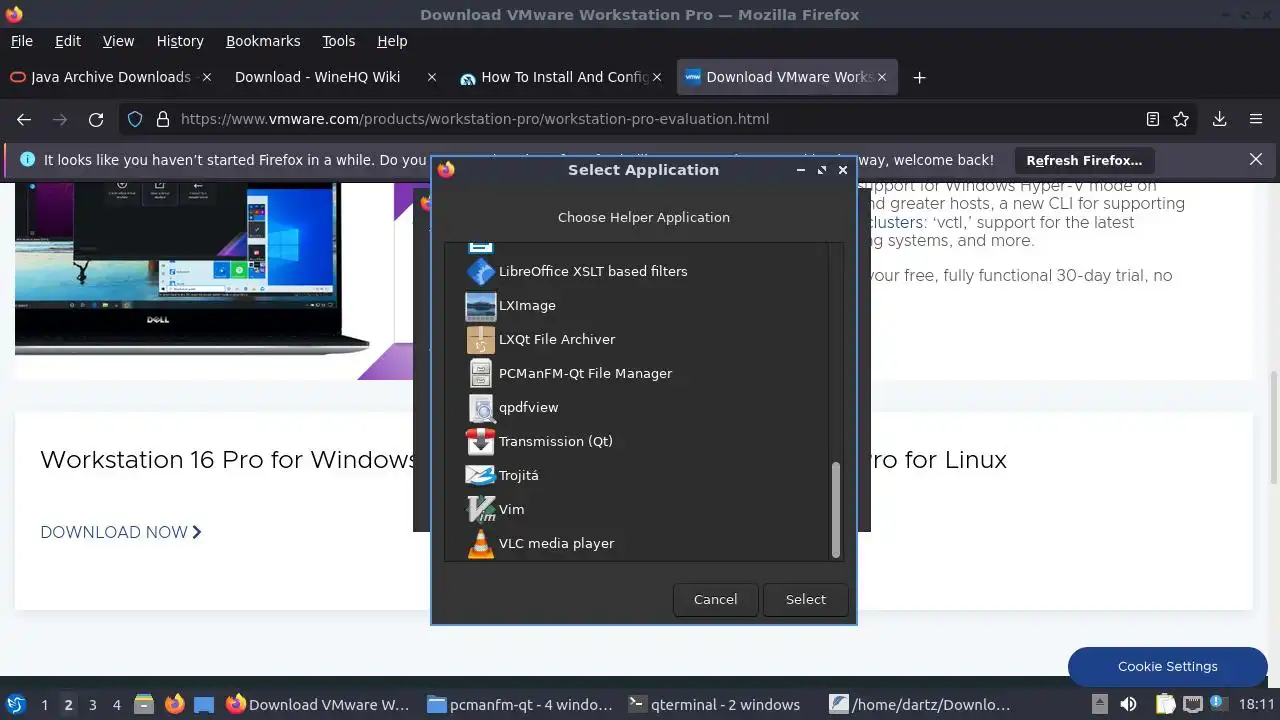1280x720 pixels.
Task: Open the File menu
Action: coord(21,41)
